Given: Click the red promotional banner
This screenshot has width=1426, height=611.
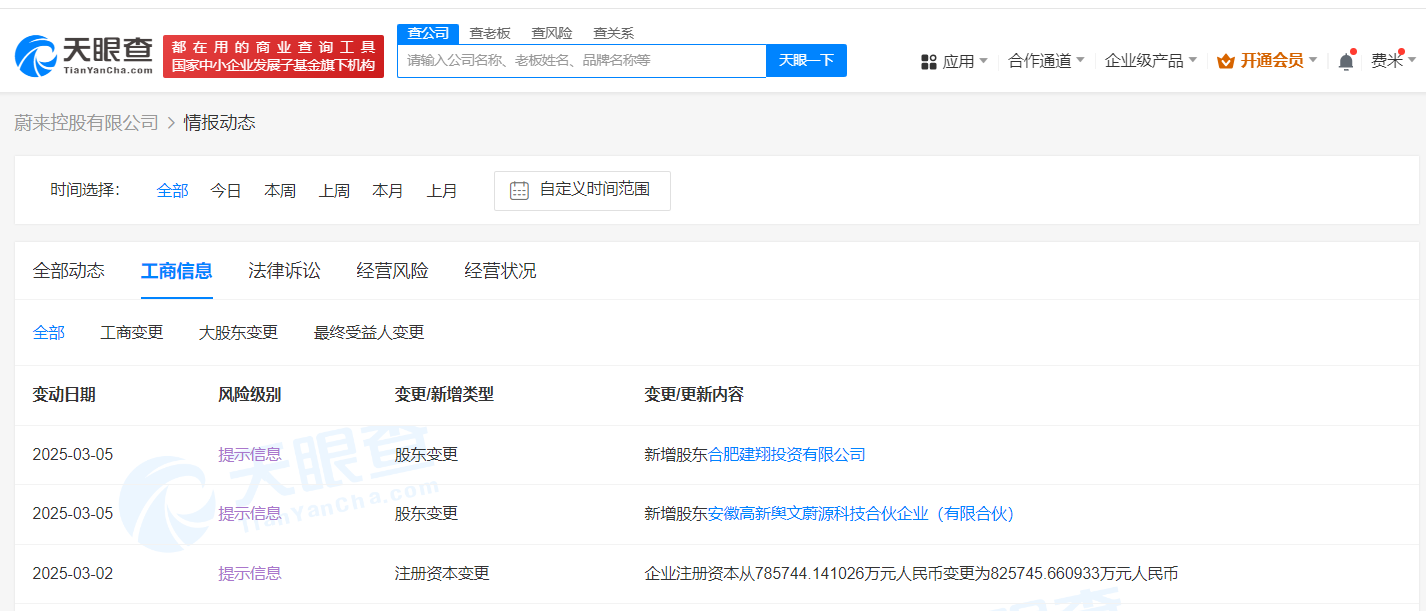Looking at the screenshot, I should (x=273, y=56).
